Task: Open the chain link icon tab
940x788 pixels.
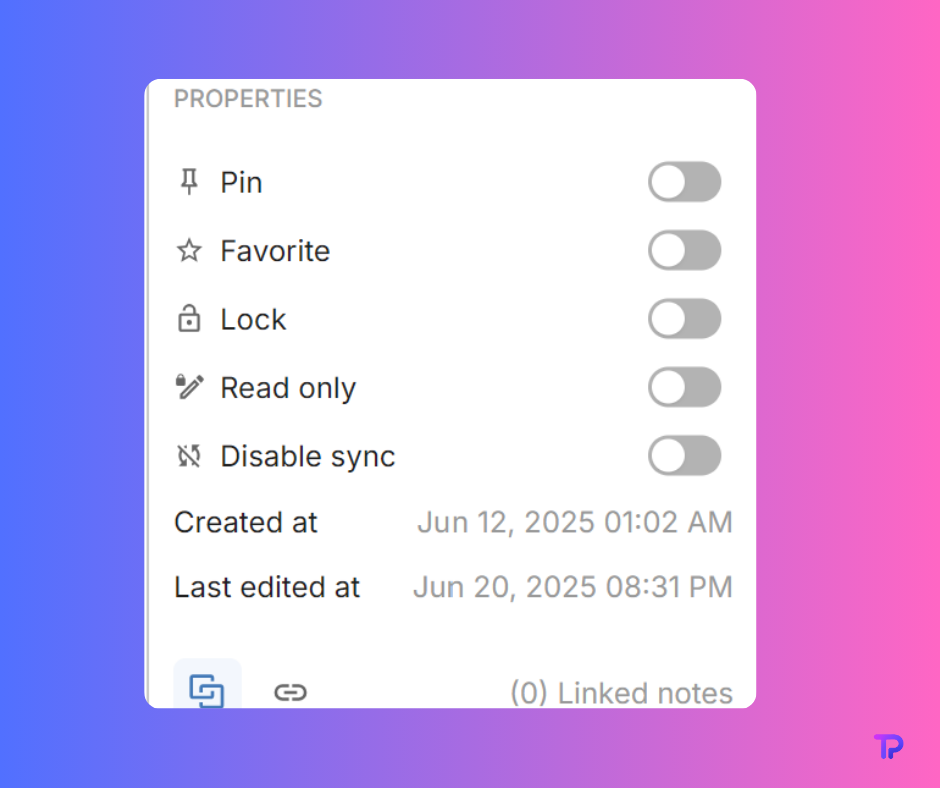Action: 290,692
